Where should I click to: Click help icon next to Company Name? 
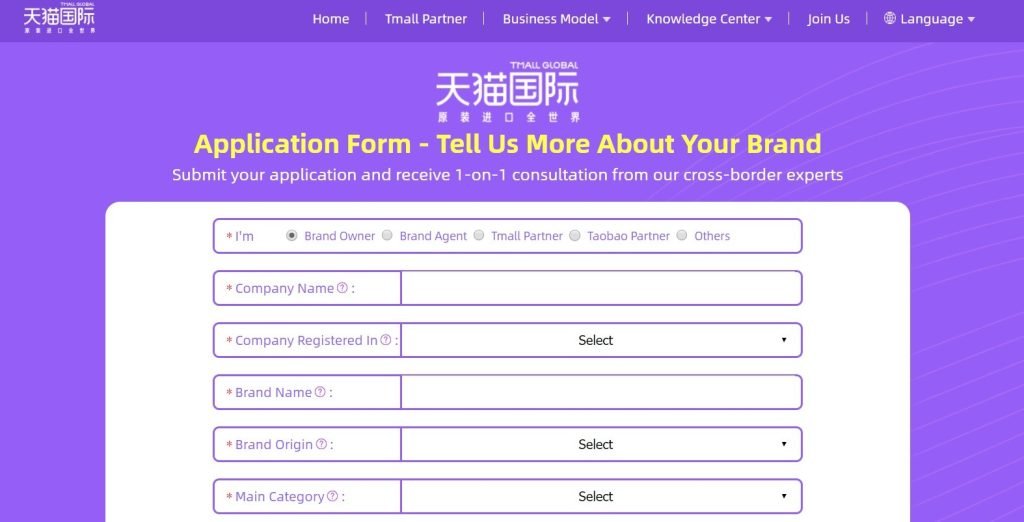pyautogui.click(x=342, y=287)
